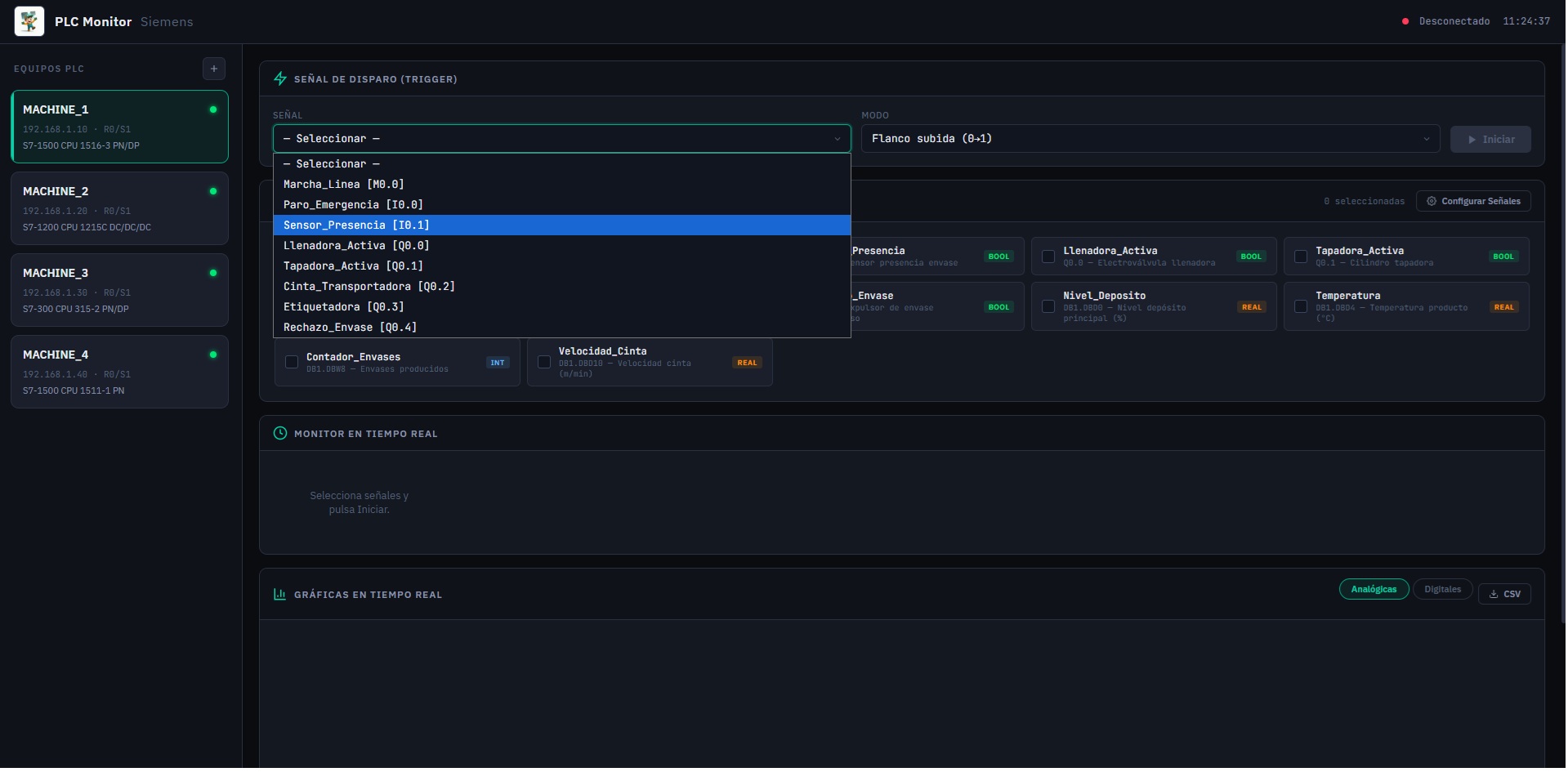The width and height of the screenshot is (1568, 772).
Task: Click the plus icon to add a PLC device
Action: 213,69
